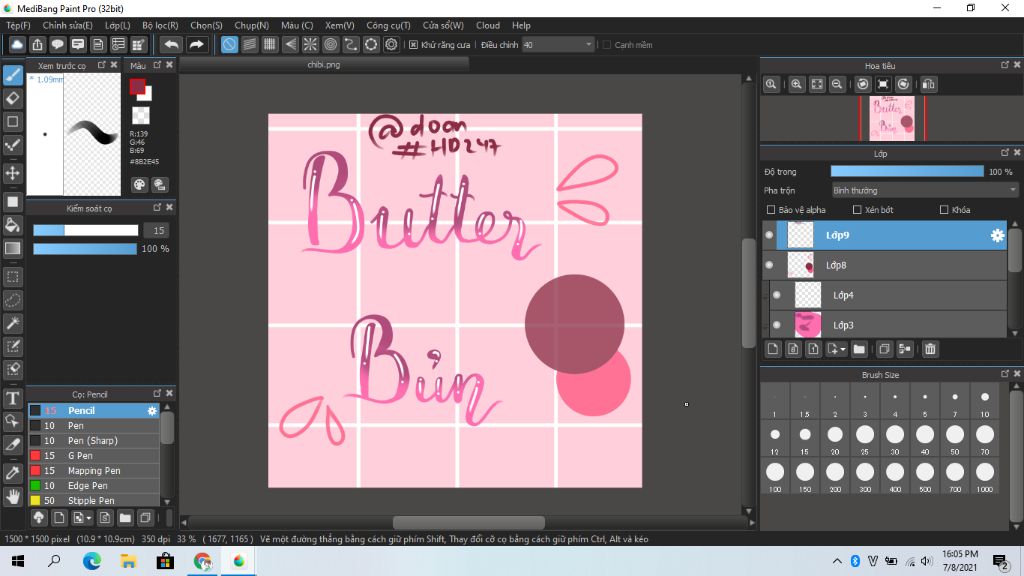The height and width of the screenshot is (576, 1024).
Task: Enable the radial snap guide icon
Action: [310, 45]
